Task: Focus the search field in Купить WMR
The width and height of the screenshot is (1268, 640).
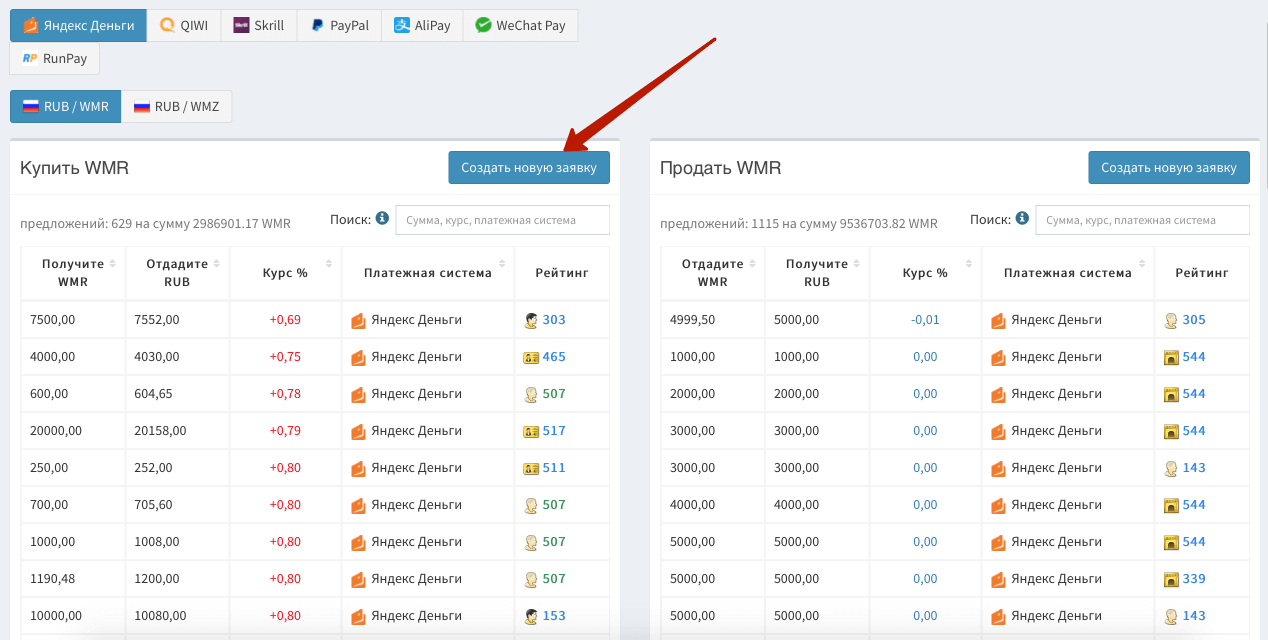Action: [502, 220]
